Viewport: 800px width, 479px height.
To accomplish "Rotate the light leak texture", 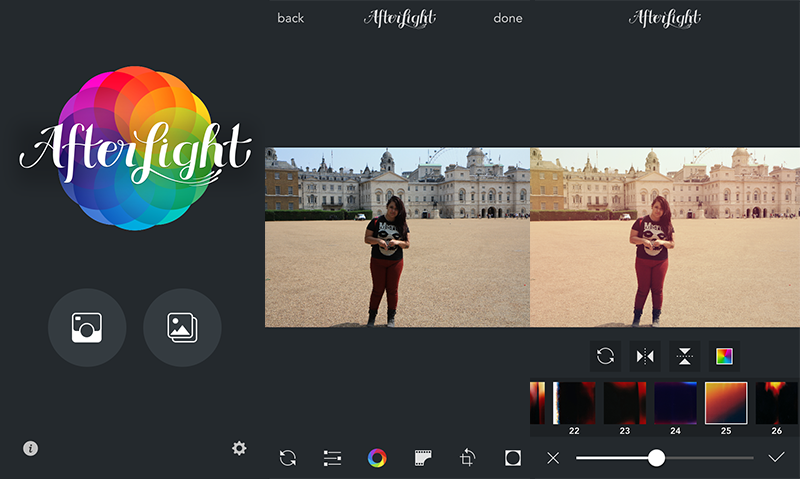I will pyautogui.click(x=605, y=355).
